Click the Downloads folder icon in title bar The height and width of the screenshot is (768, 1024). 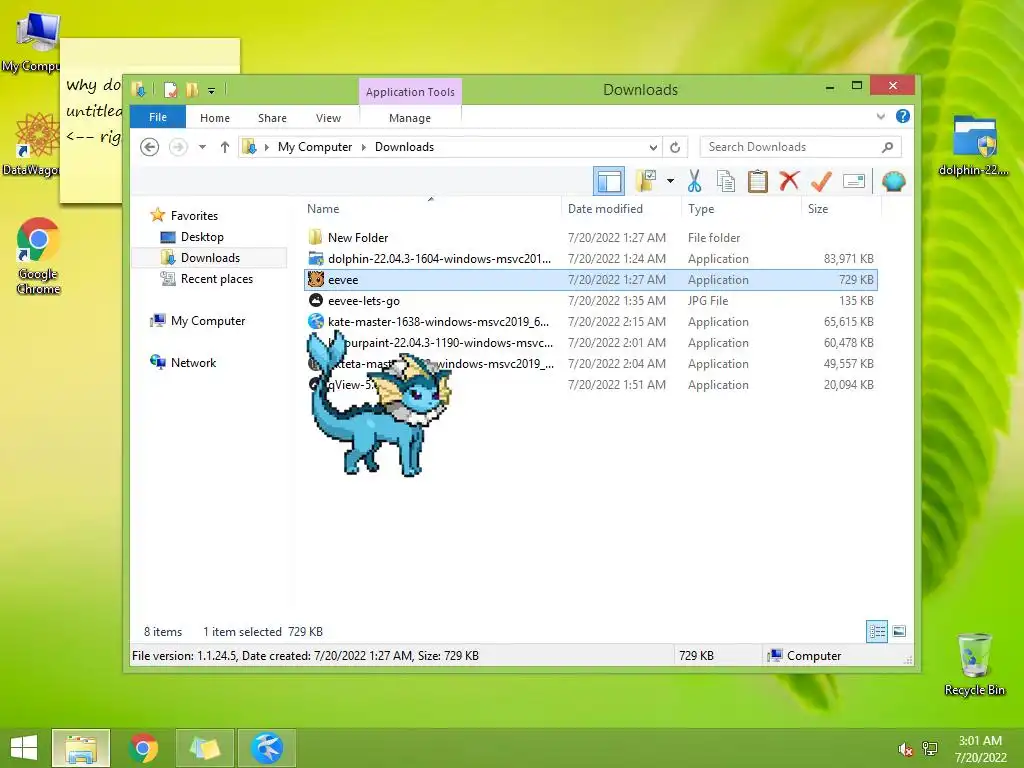pyautogui.click(x=139, y=89)
